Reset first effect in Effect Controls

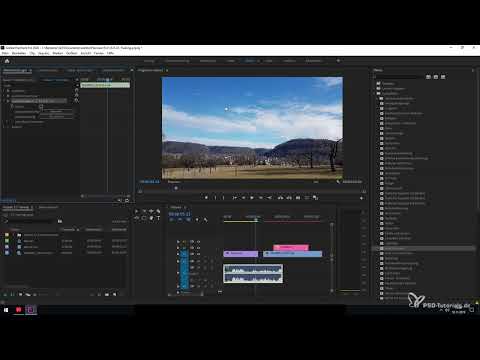point(76,90)
